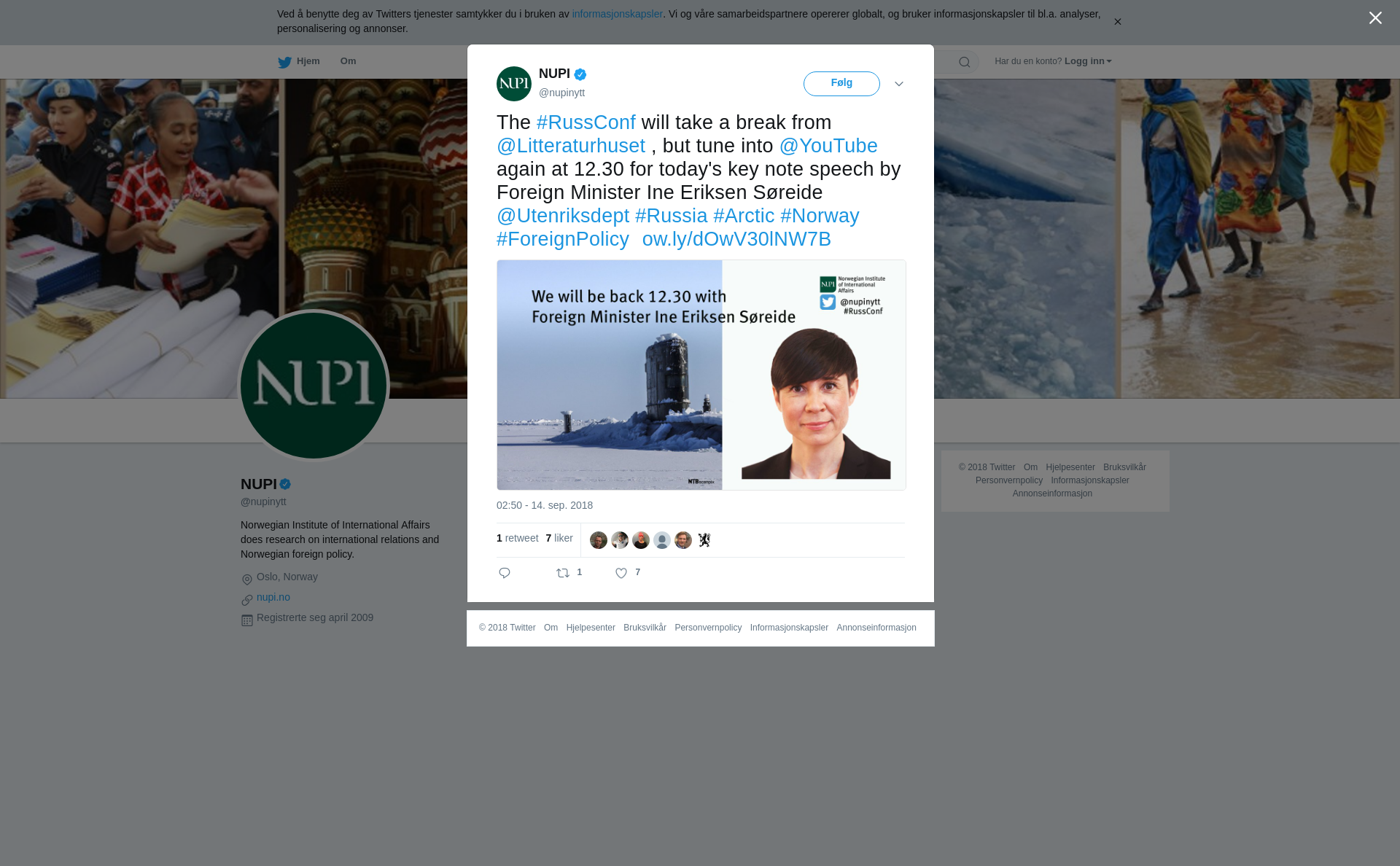Image resolution: width=1400 pixels, height=866 pixels.
Task: Enlarge the Foreign Minister tweet image
Action: (701, 375)
